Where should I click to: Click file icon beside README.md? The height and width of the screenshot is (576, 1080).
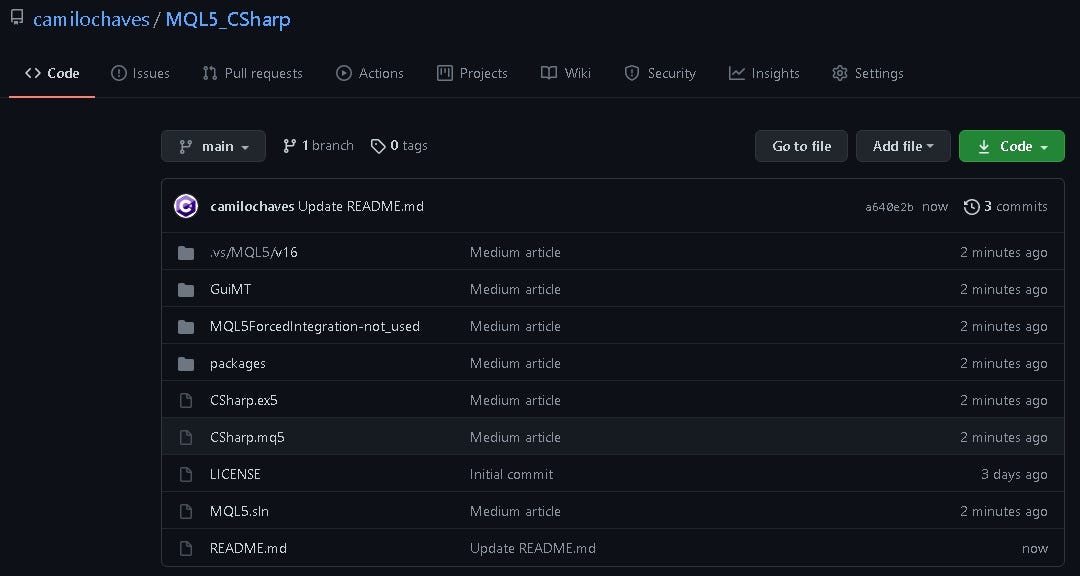(x=185, y=548)
